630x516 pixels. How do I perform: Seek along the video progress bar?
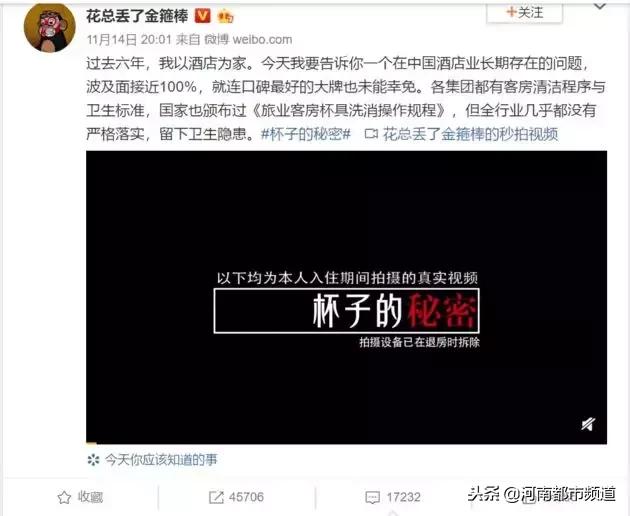click(346, 443)
